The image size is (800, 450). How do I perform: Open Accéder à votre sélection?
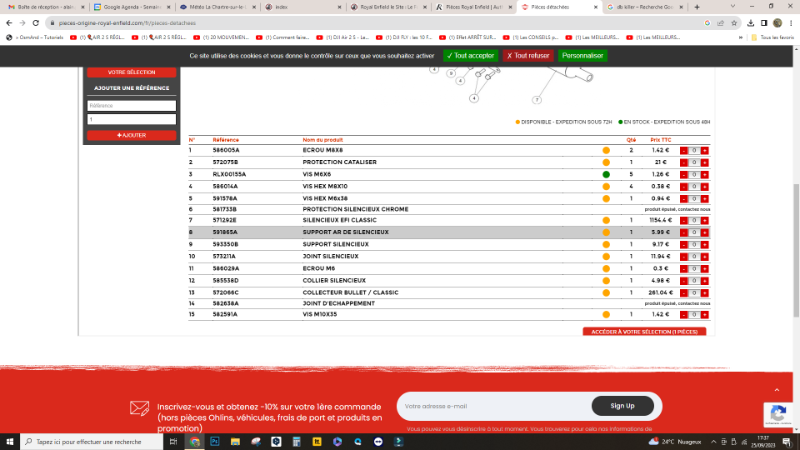click(x=644, y=331)
